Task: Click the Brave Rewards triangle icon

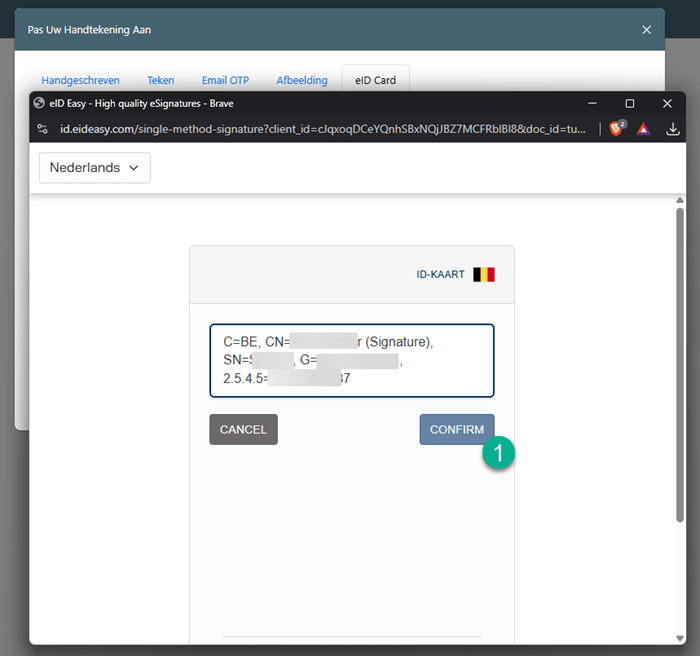Action: tap(644, 129)
